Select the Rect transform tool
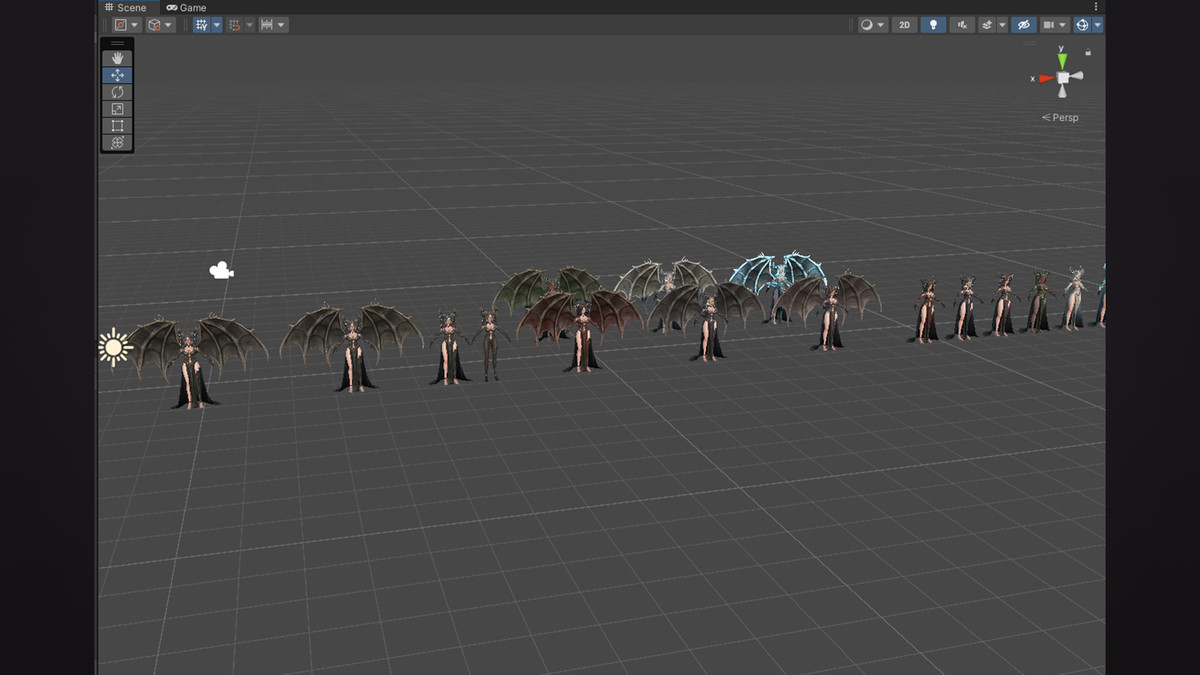Viewport: 1200px width, 675px height. point(117,126)
